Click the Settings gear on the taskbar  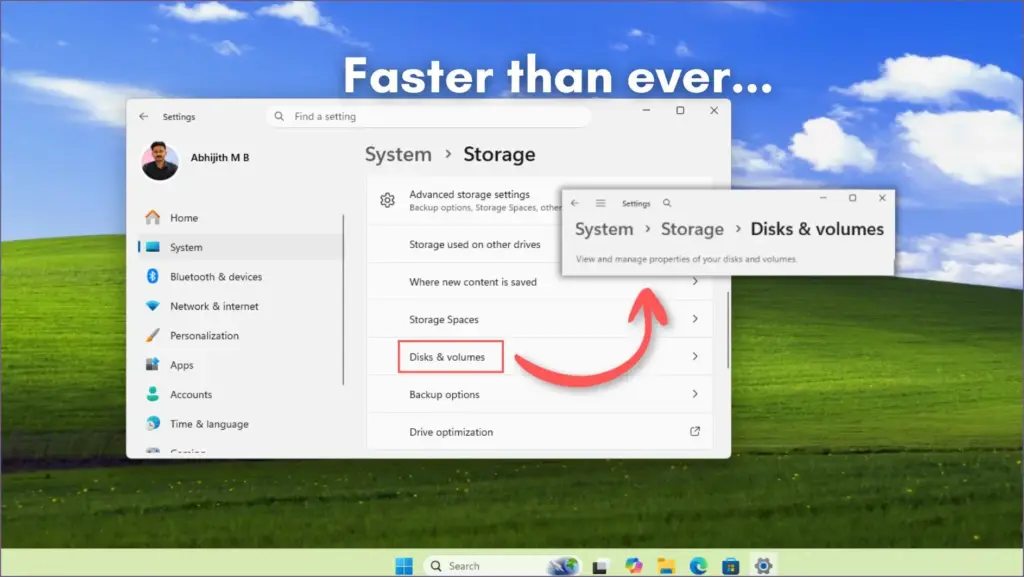[x=763, y=566]
